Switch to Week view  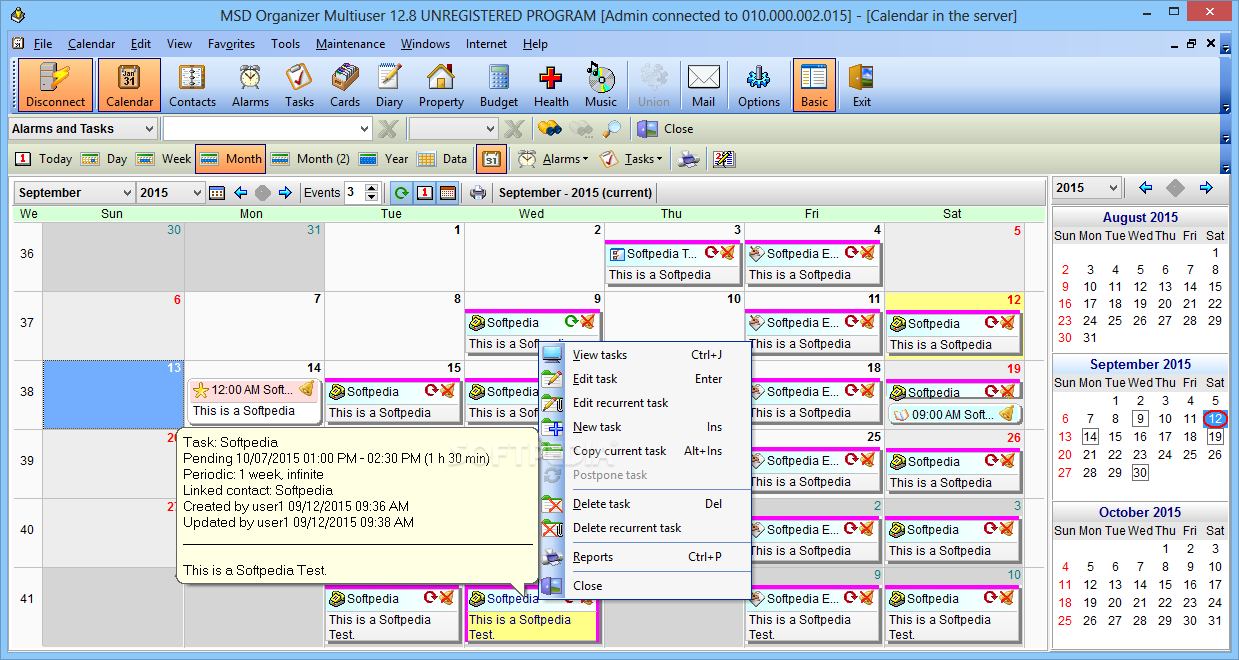coord(164,158)
